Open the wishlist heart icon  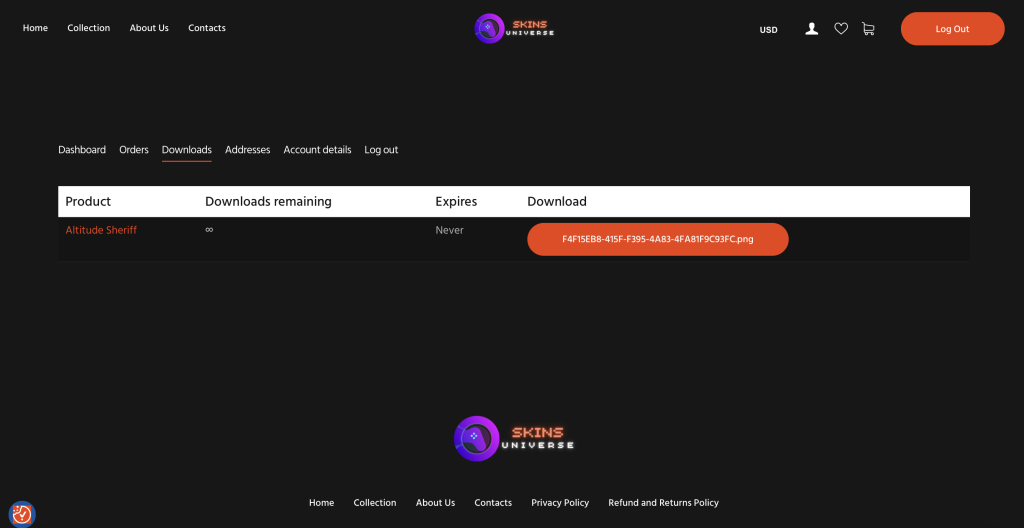point(841,29)
